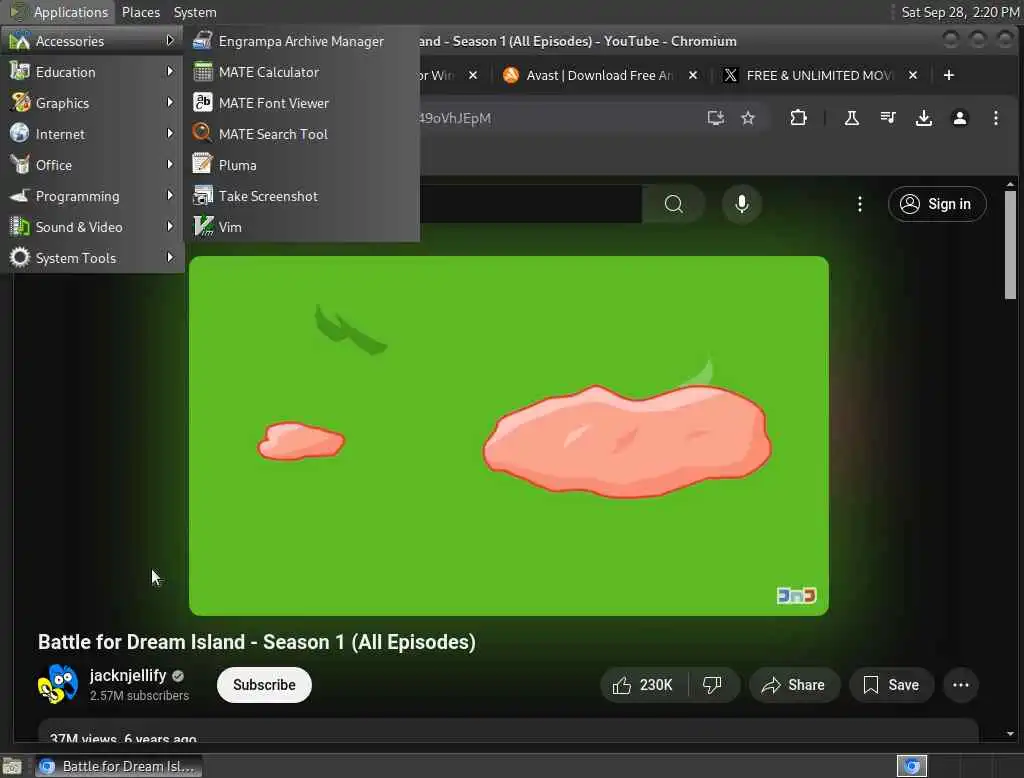Close the Avast Download tab
1024x778 pixels.
(693, 75)
